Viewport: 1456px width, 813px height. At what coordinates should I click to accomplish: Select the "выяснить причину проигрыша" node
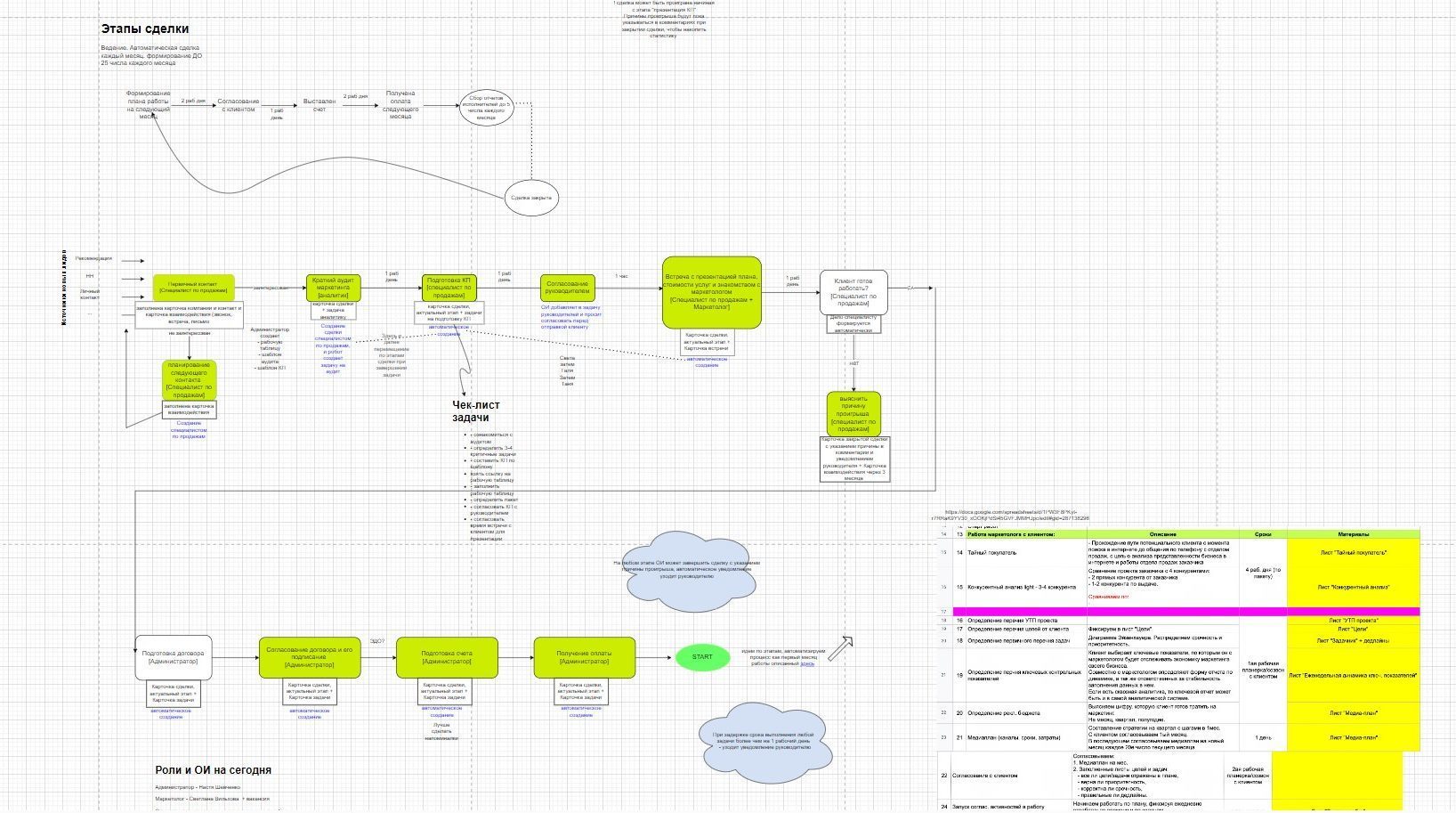tap(853, 414)
